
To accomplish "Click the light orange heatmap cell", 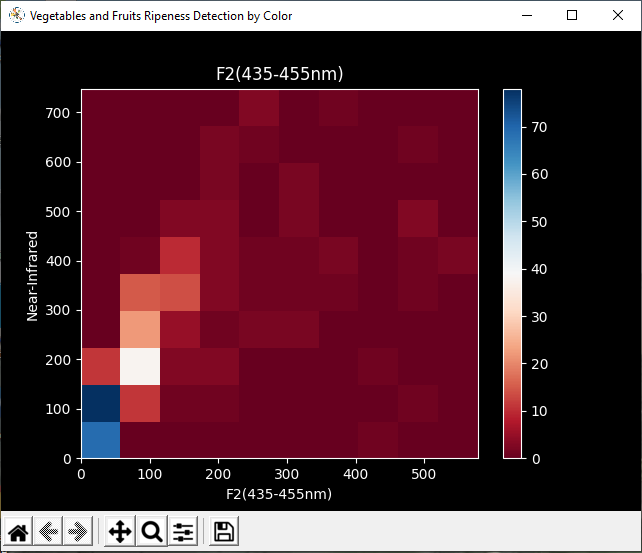I will pos(140,330).
